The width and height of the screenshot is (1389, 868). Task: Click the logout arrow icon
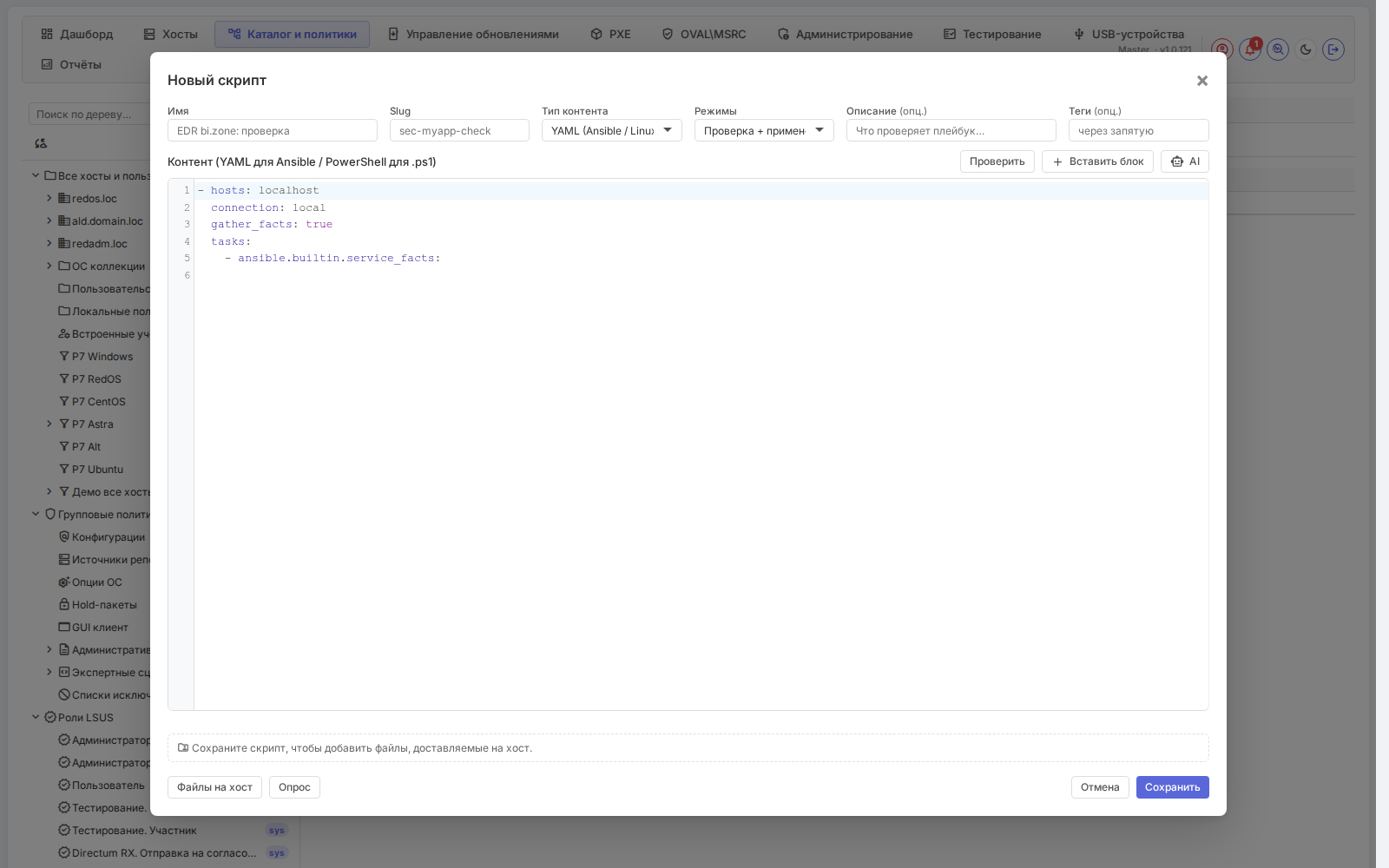(x=1333, y=49)
